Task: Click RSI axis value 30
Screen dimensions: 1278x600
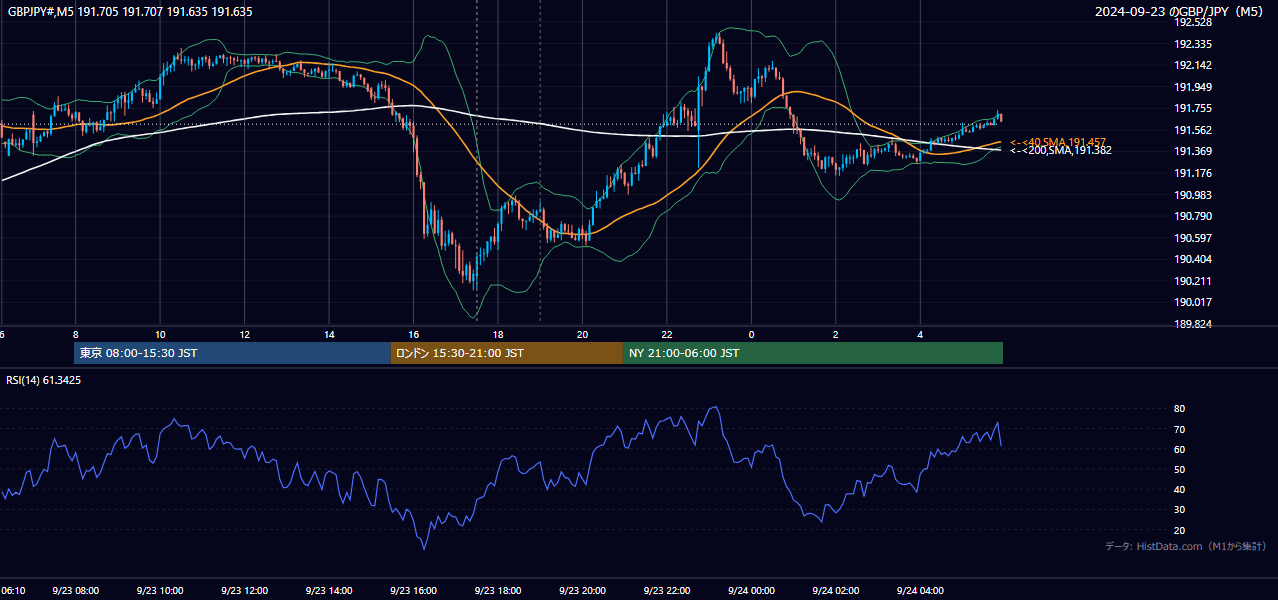Action: [x=1179, y=510]
